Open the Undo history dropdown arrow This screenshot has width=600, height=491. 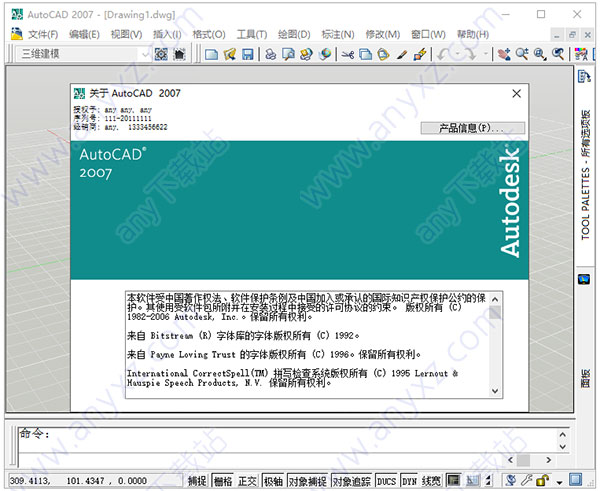coord(457,54)
